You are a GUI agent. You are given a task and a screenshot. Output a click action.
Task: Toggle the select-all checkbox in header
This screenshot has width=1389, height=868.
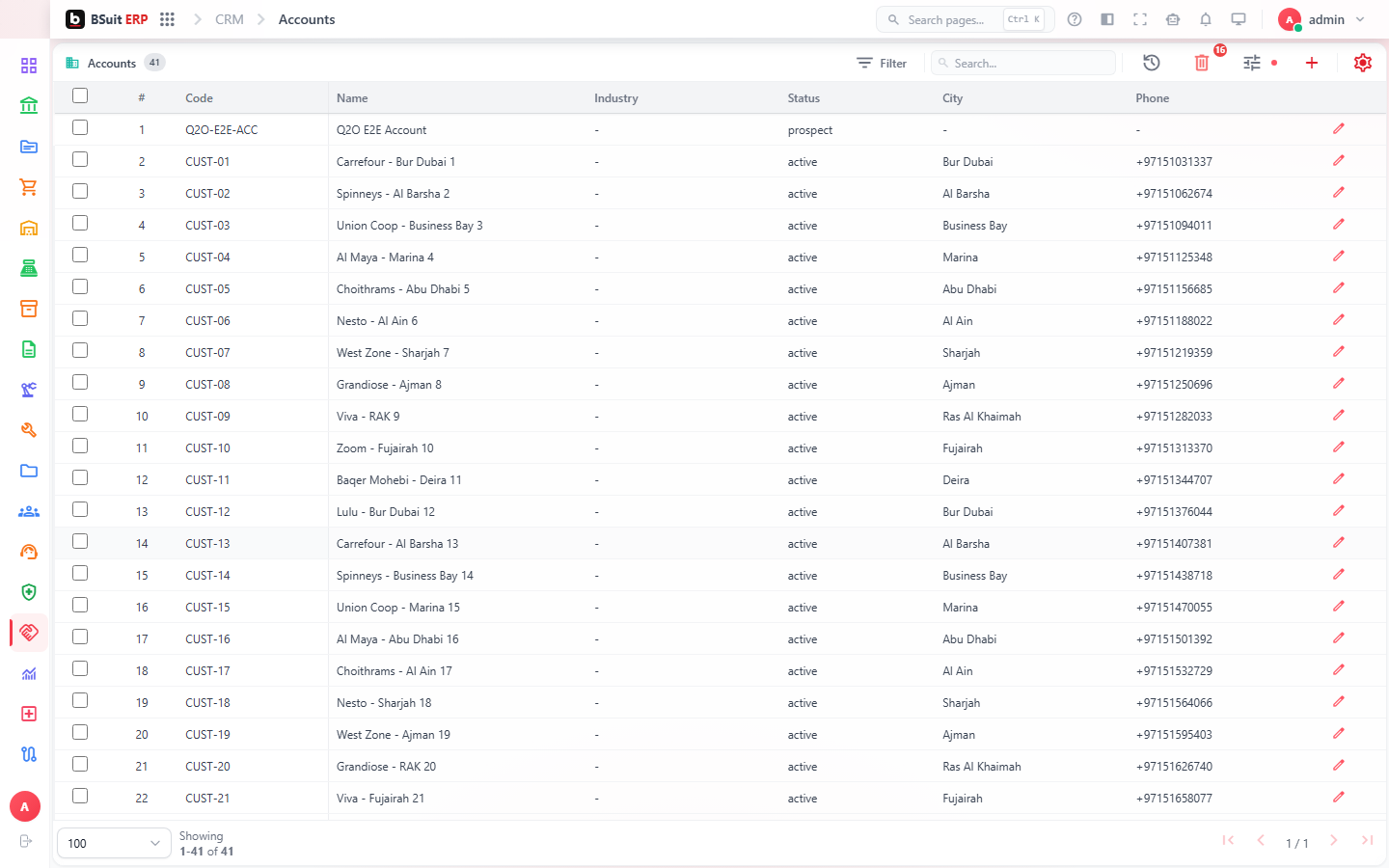coord(80,95)
